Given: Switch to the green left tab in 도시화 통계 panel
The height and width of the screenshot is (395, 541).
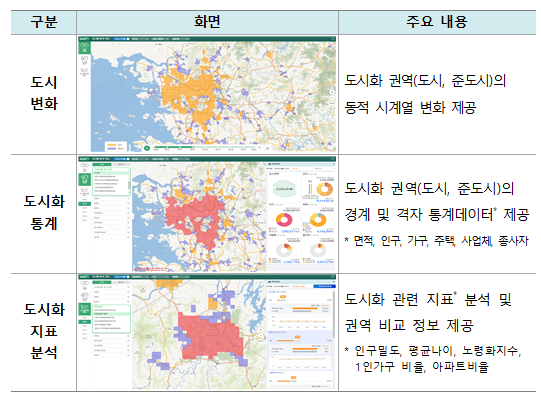Looking at the screenshot, I should click(102, 165).
